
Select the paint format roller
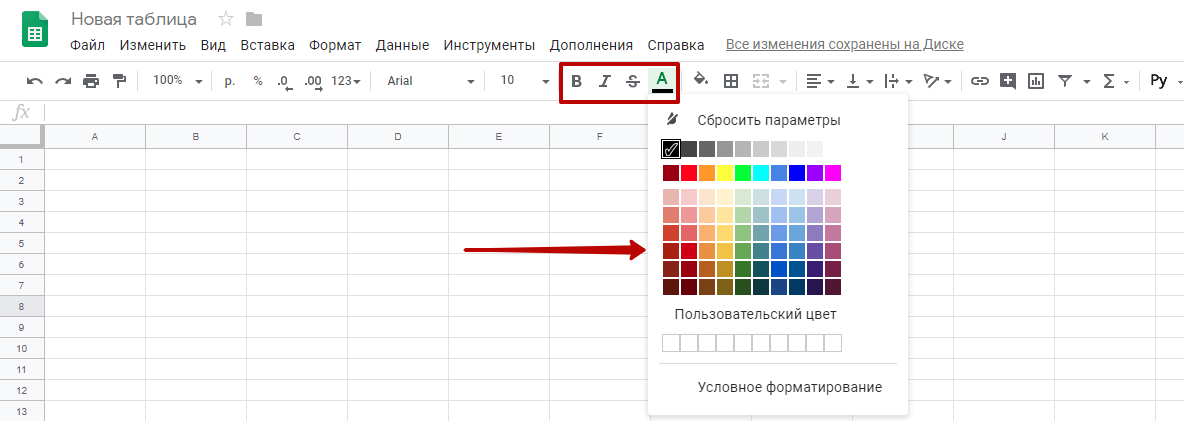click(120, 81)
